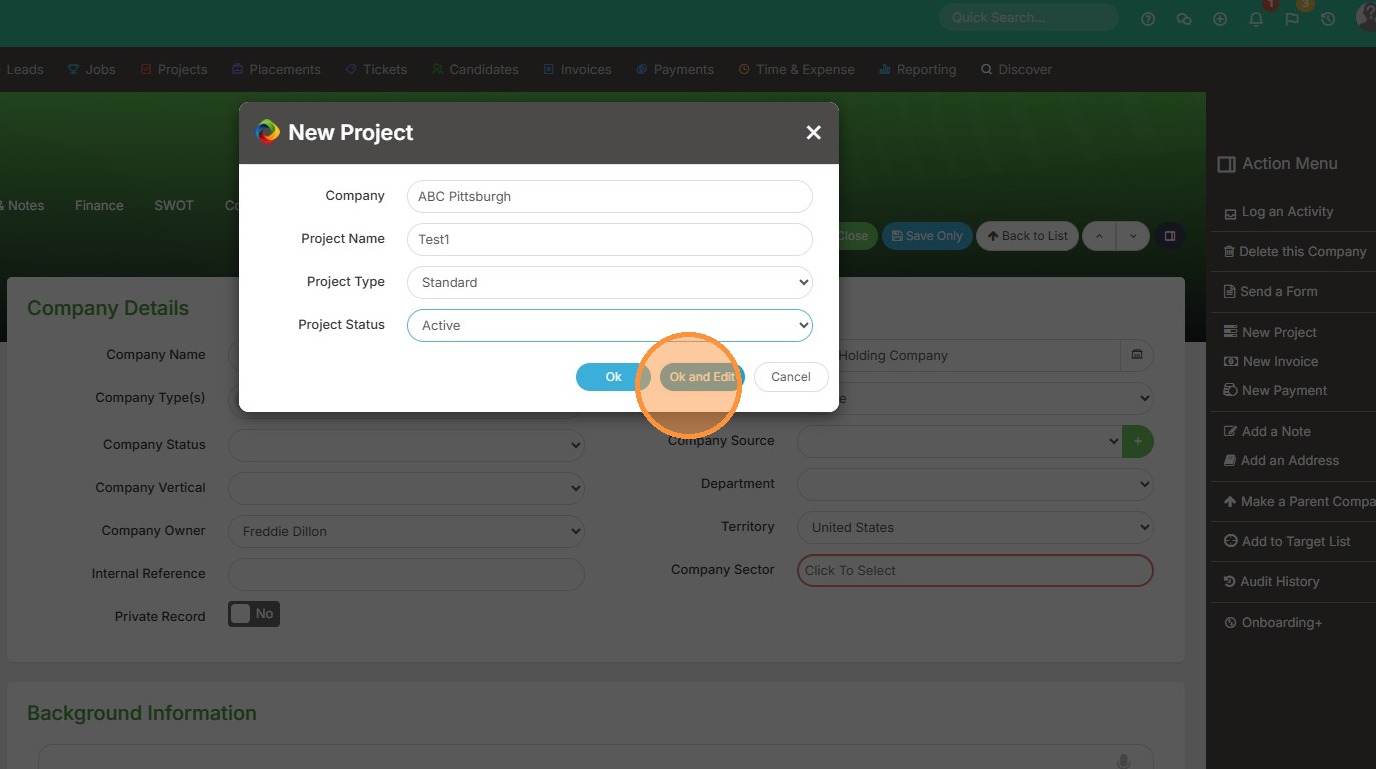Click the quick add plus icon
The image size is (1376, 769).
pyautogui.click(x=1220, y=19)
